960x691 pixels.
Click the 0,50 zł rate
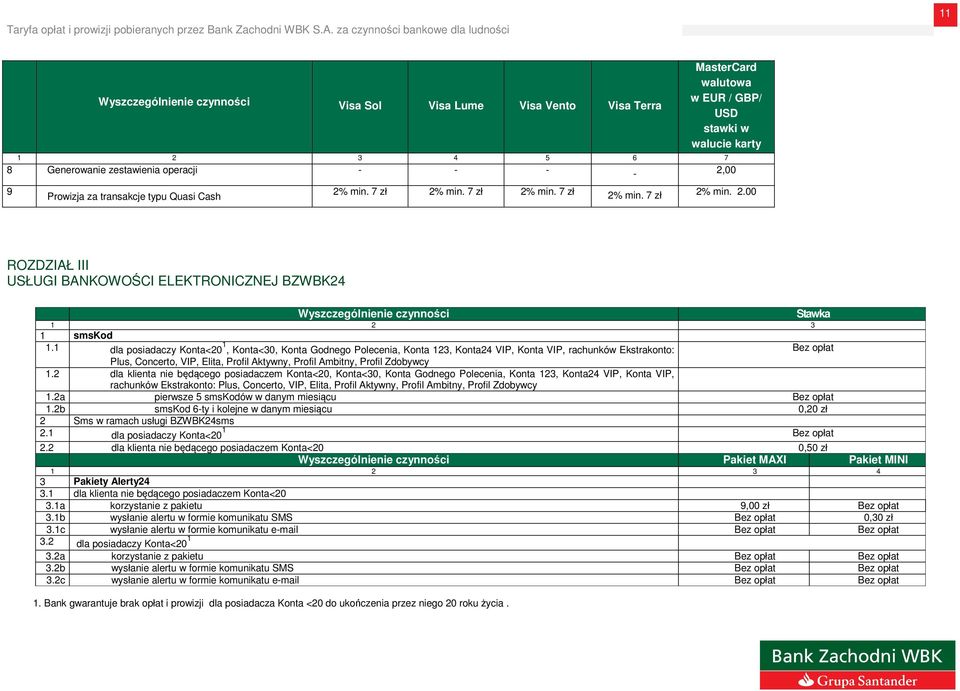coord(813,447)
